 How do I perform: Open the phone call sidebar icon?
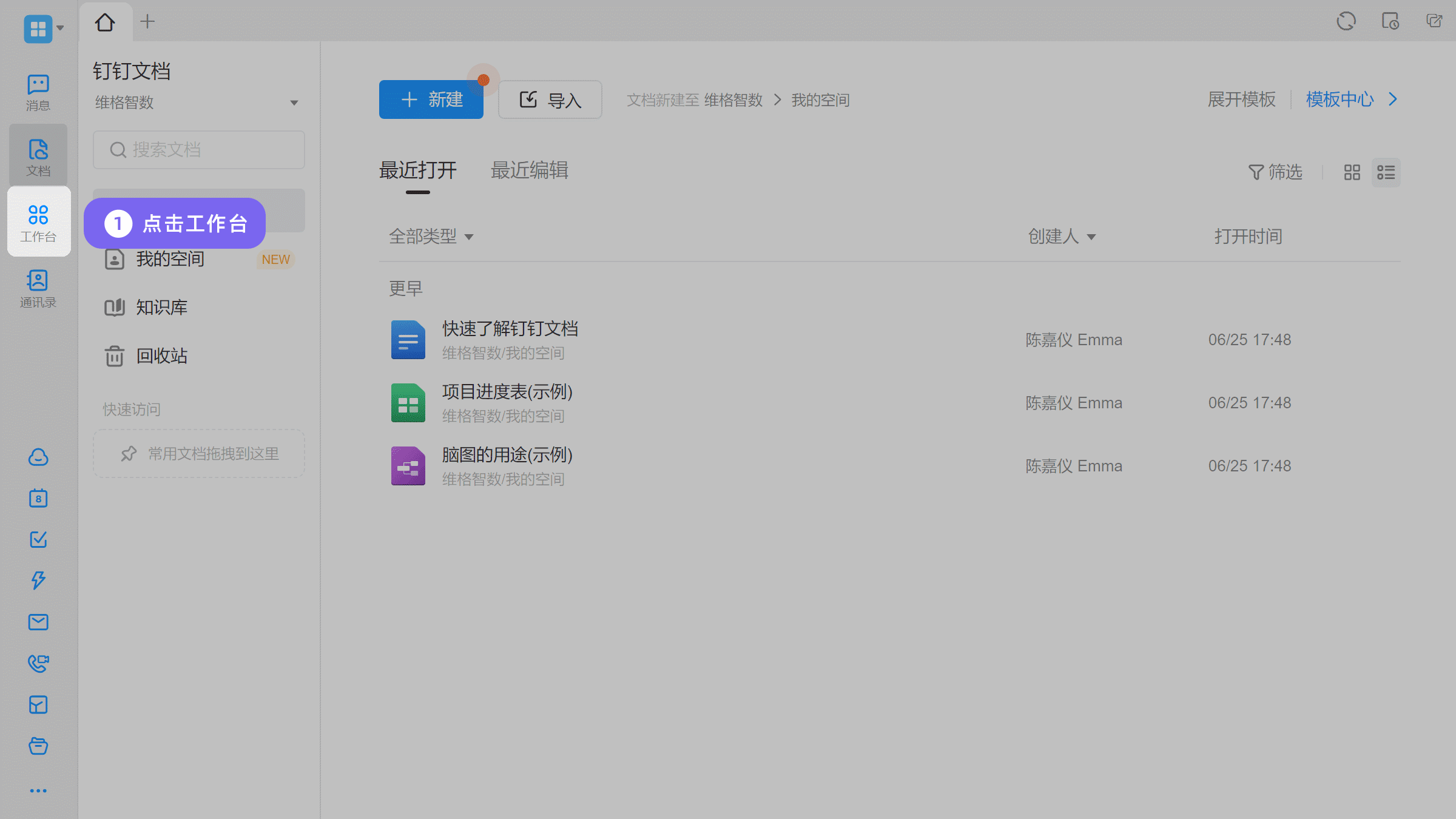click(x=38, y=663)
